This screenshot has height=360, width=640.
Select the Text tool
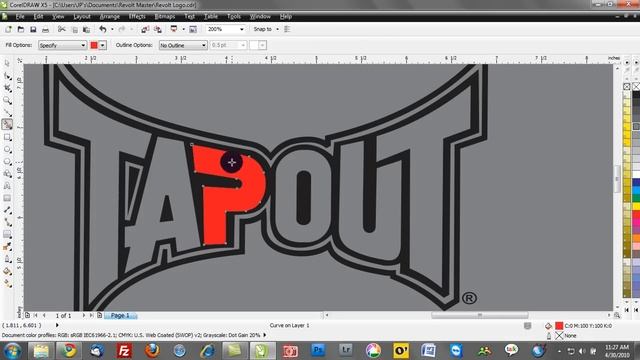(7, 186)
